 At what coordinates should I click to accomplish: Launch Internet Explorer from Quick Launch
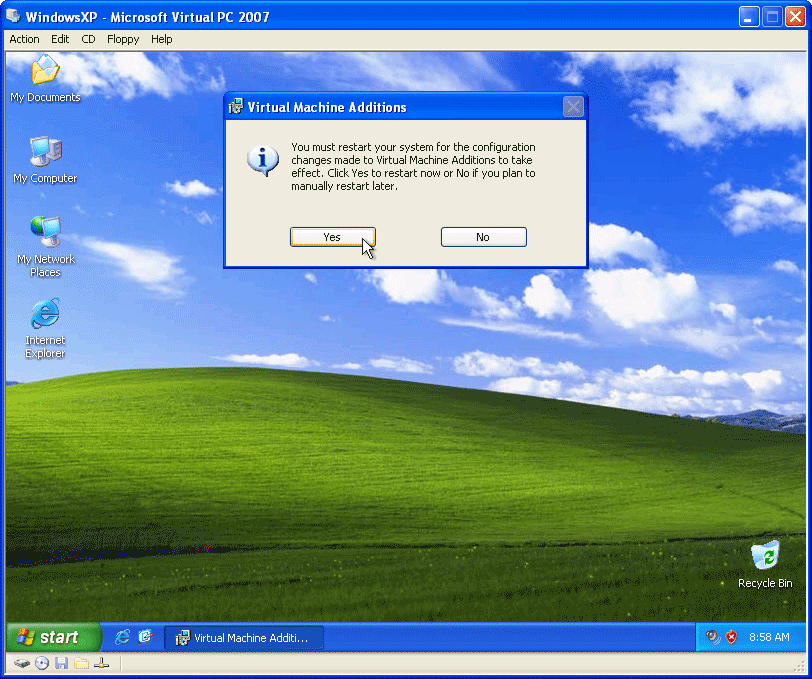[x=123, y=637]
